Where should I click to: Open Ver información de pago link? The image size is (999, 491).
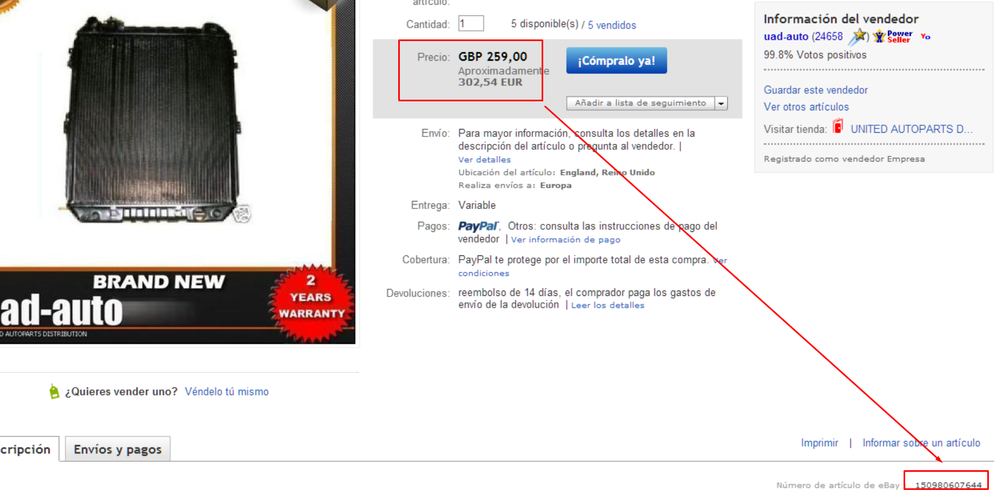[x=565, y=240]
